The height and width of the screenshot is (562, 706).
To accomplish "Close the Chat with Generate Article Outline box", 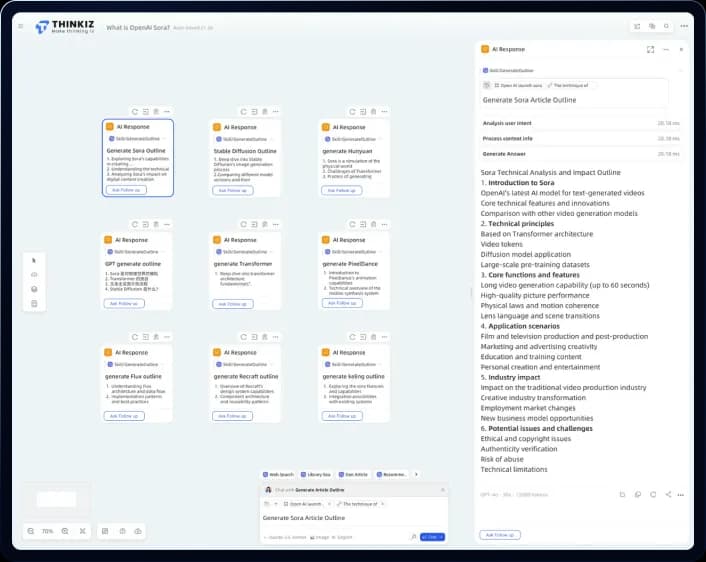I will coord(443,489).
